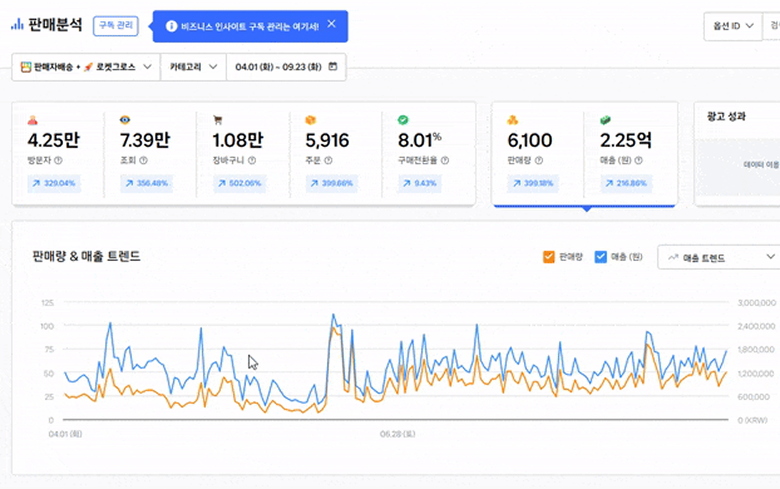Screen dimensions: 780x489
Task: Click the 주문 order box icon
Action: [x=311, y=119]
